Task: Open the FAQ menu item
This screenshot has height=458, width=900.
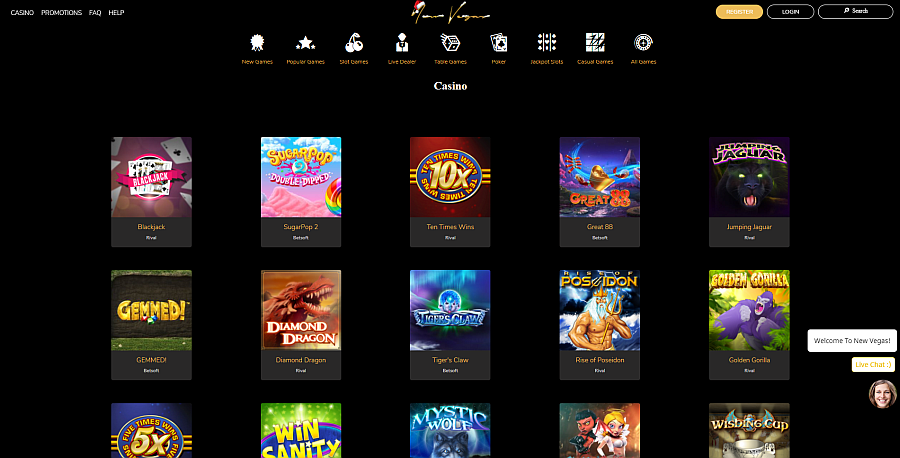Action: 95,13
